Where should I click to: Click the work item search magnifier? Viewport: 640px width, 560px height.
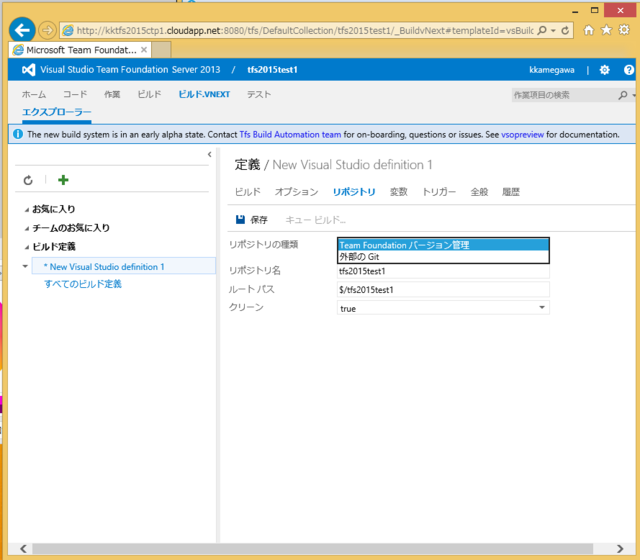point(622,95)
